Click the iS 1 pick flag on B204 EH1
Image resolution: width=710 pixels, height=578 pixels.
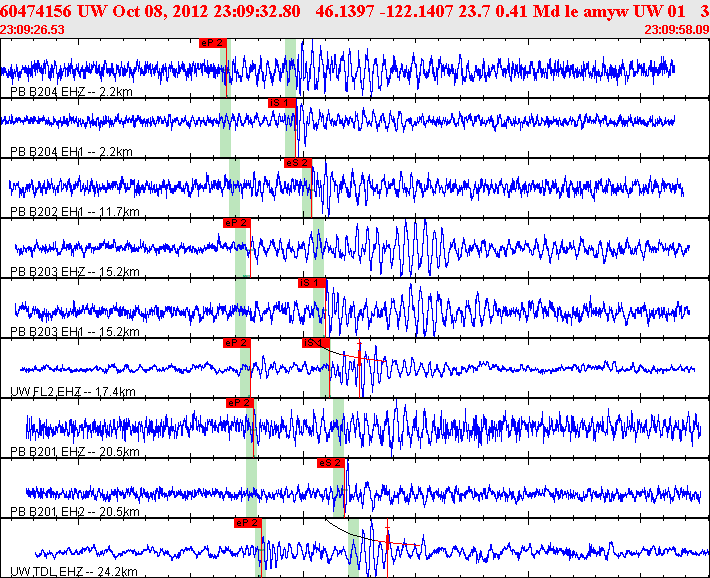tap(282, 103)
